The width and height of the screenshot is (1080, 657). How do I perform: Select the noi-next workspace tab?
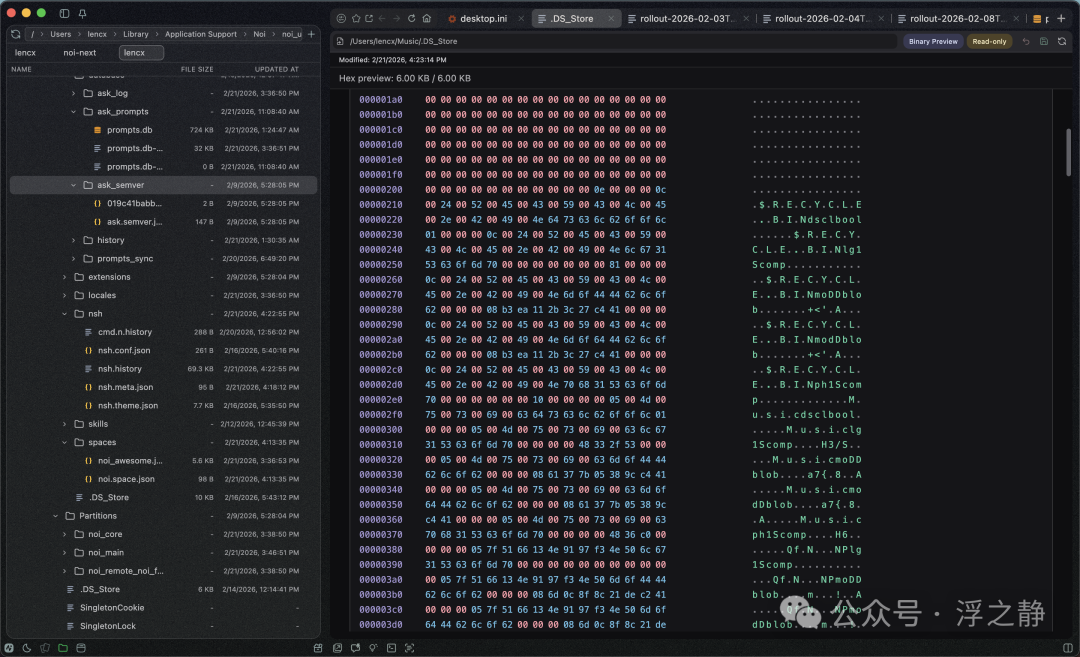(x=80, y=52)
